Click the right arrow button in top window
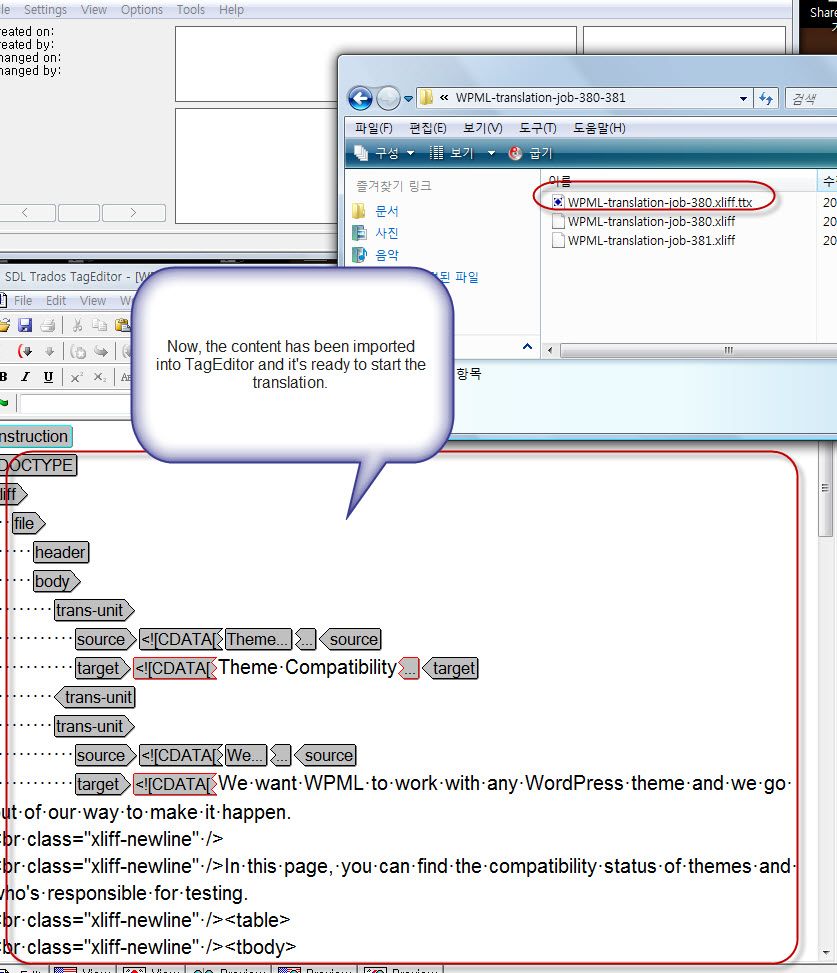 (133, 213)
